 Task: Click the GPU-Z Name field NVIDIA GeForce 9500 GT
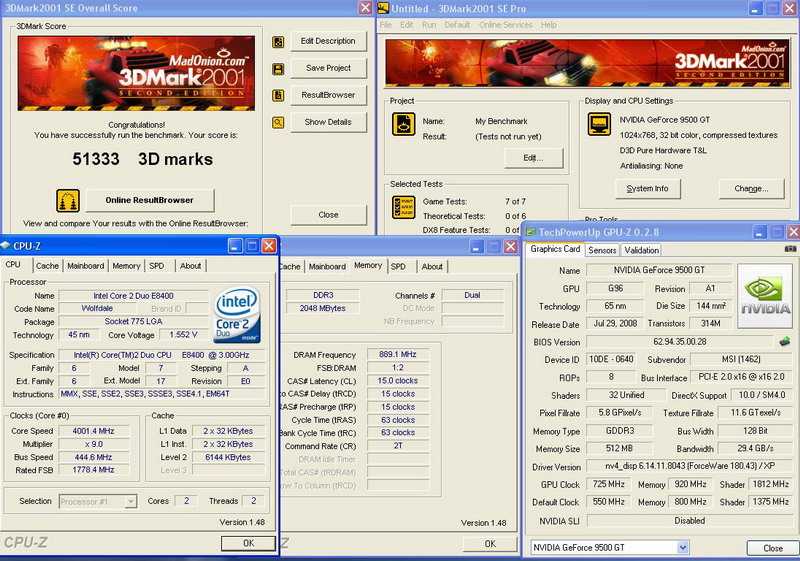tap(659, 270)
